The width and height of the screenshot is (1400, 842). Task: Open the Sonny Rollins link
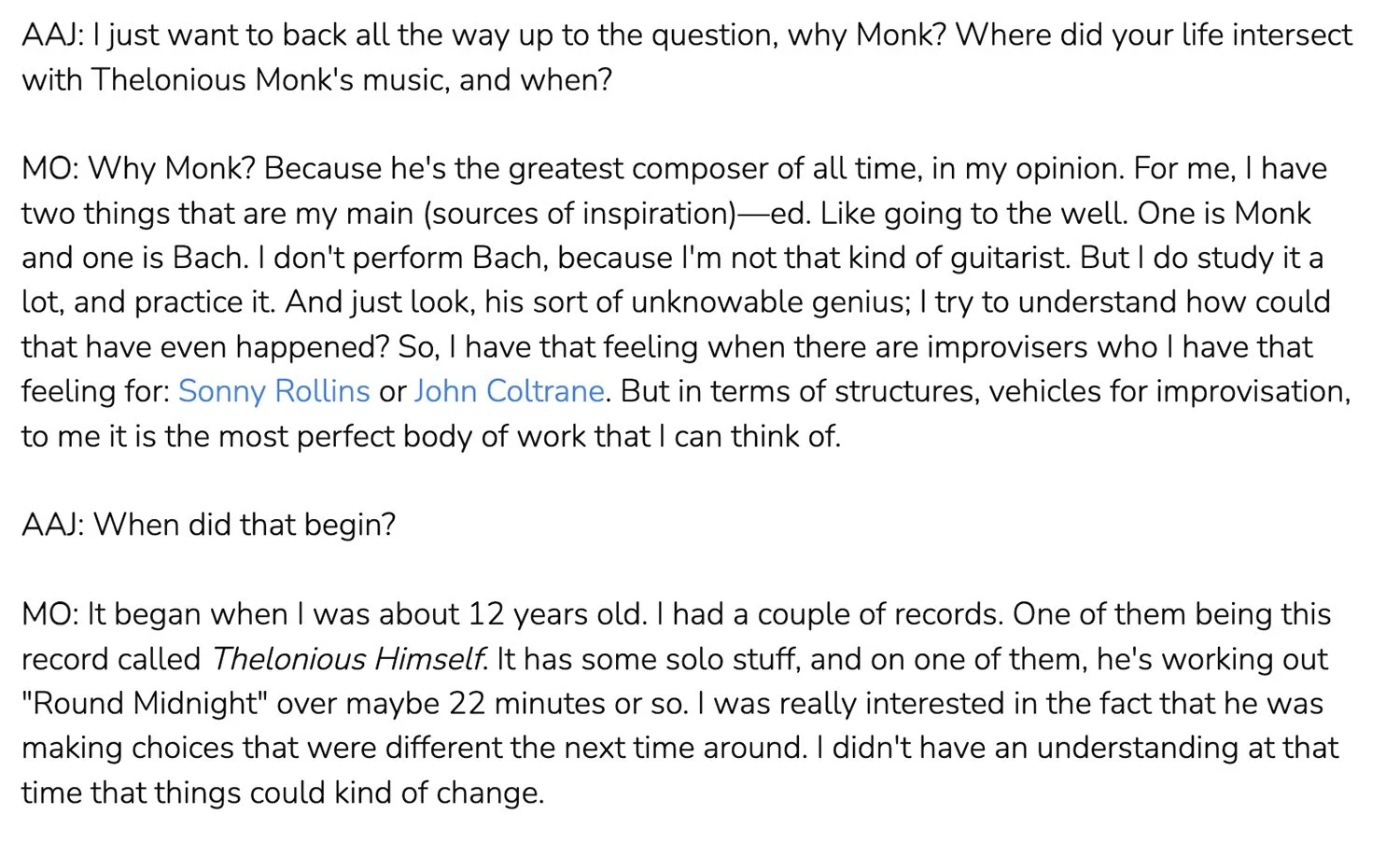tap(273, 391)
